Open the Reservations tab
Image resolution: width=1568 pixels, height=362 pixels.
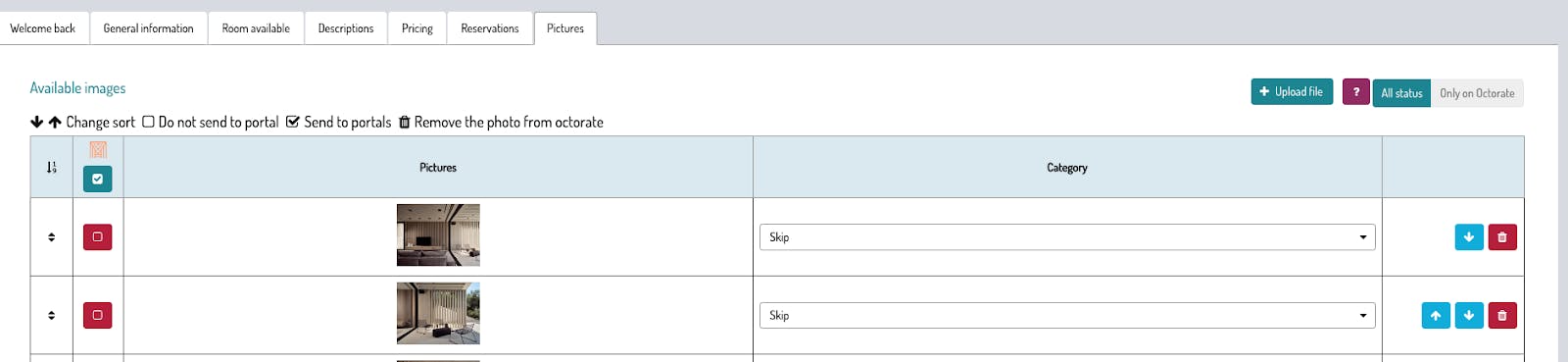click(490, 28)
